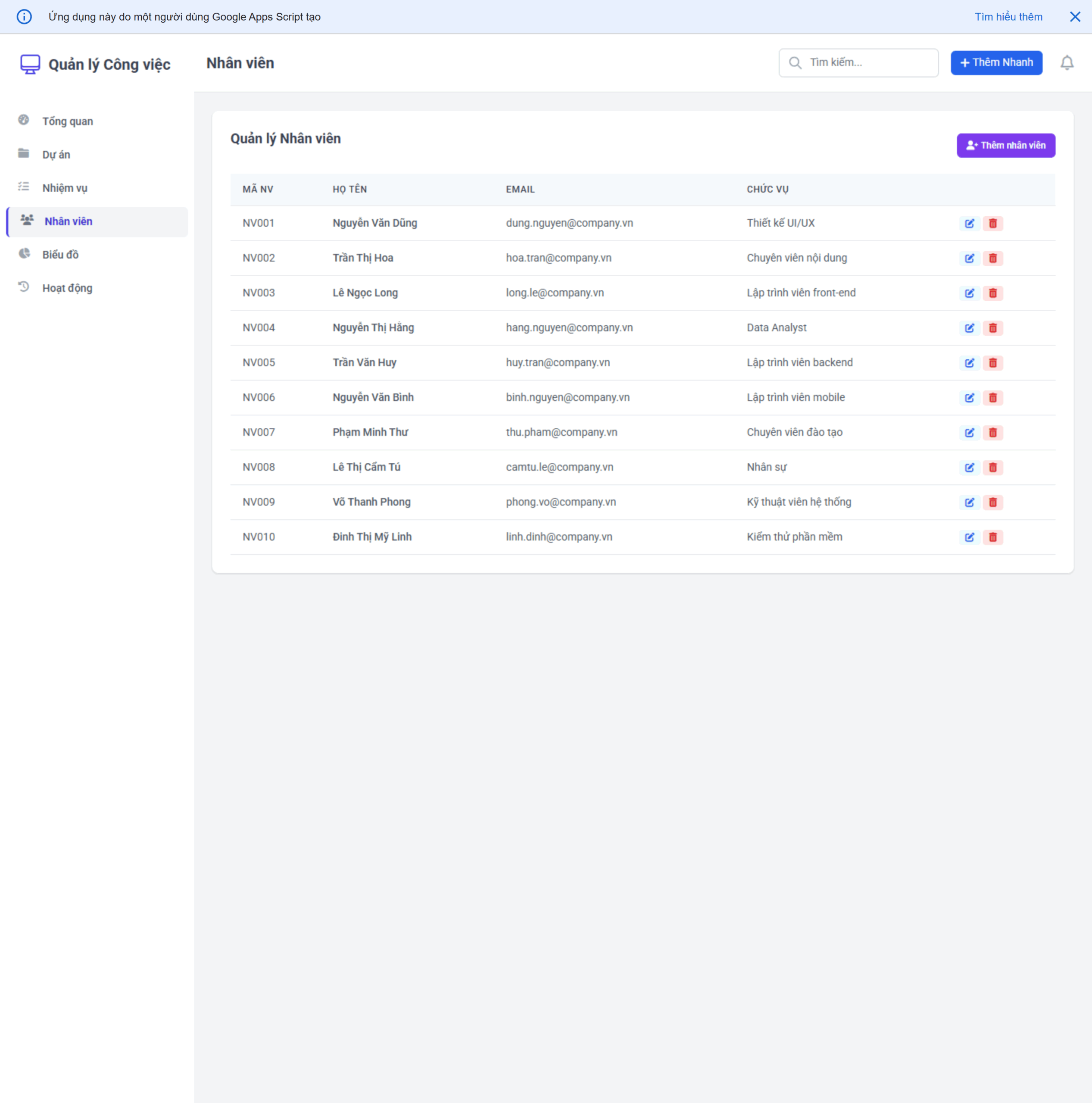Dismiss the Apps Script banner with the X
Viewport: 1092px width, 1103px height.
(x=1076, y=16)
